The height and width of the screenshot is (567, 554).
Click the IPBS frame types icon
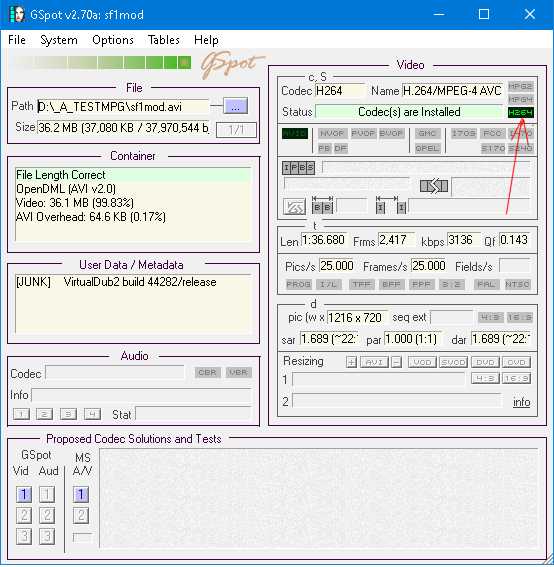298,167
